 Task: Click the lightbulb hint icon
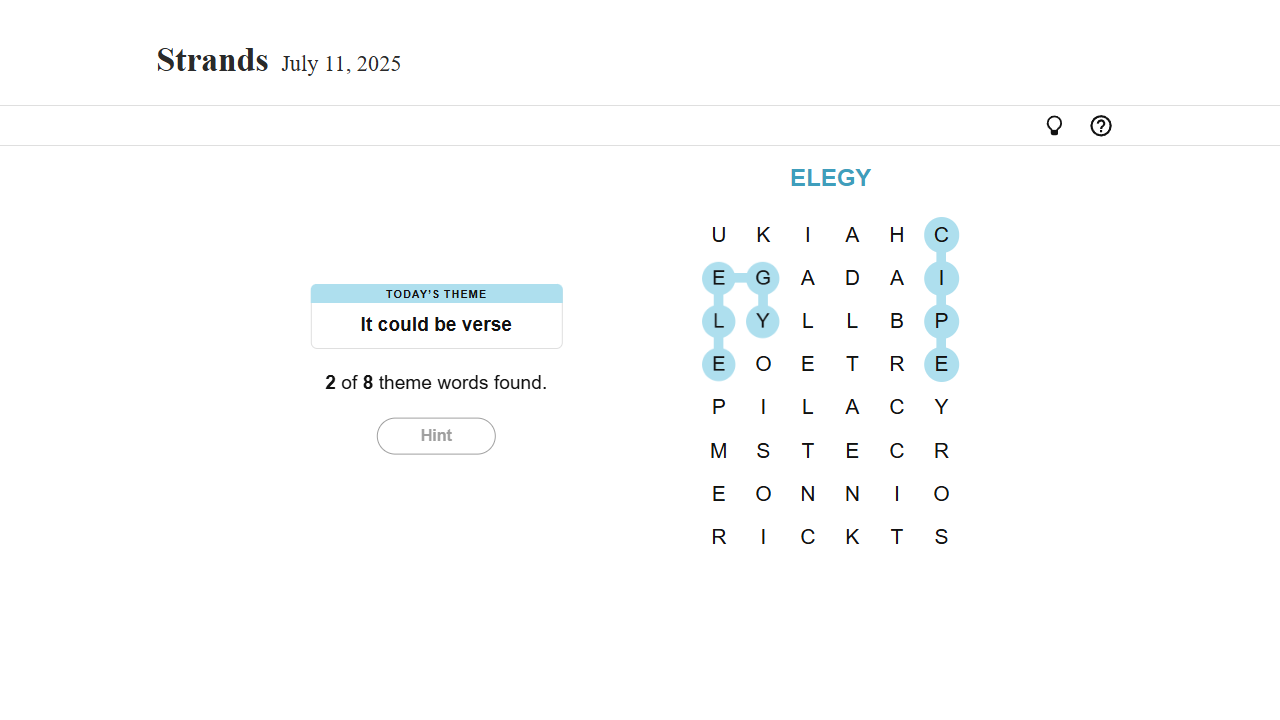pyautogui.click(x=1054, y=126)
